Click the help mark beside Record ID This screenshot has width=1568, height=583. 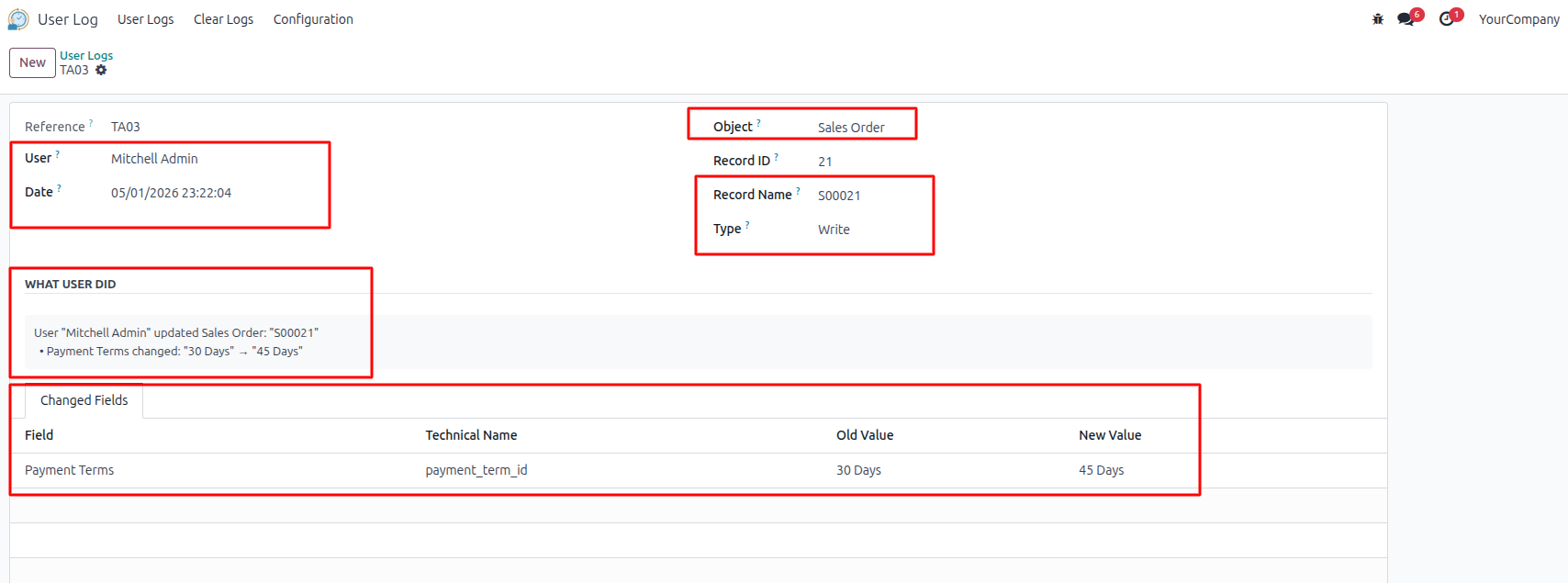point(776,157)
